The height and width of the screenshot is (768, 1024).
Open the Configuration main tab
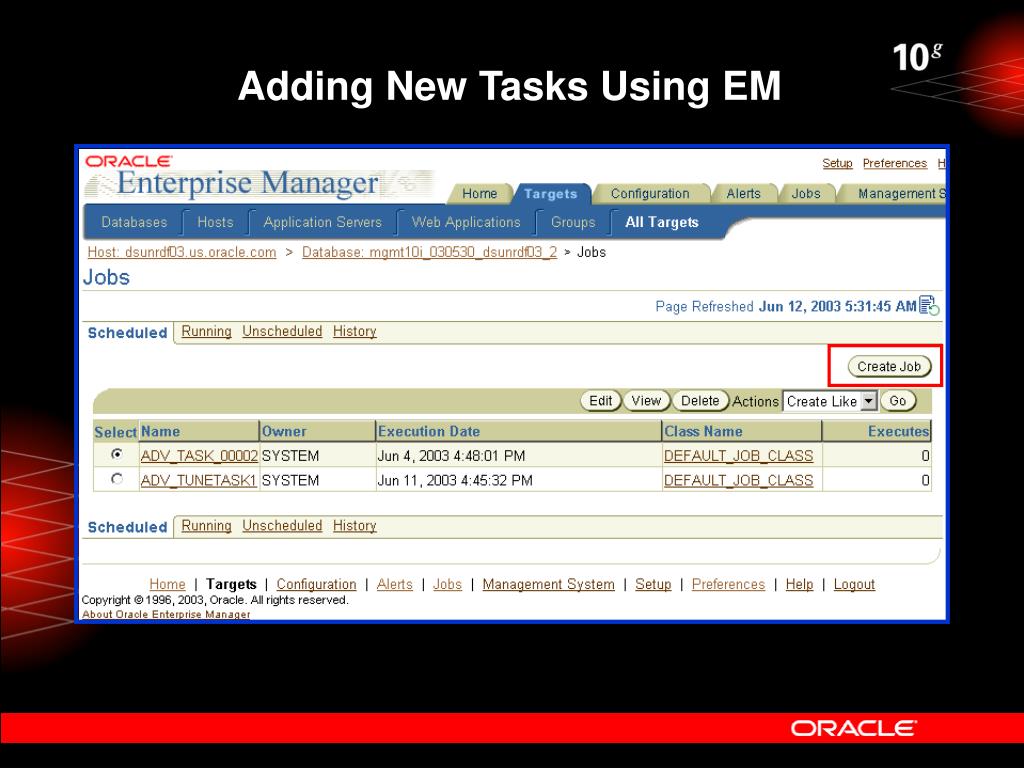click(x=650, y=194)
